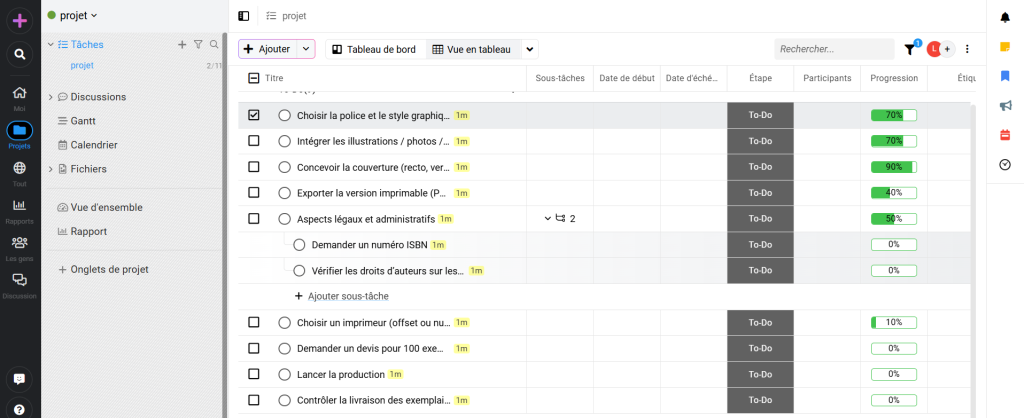
Task: Add participant with plus avatar button
Action: tap(947, 49)
